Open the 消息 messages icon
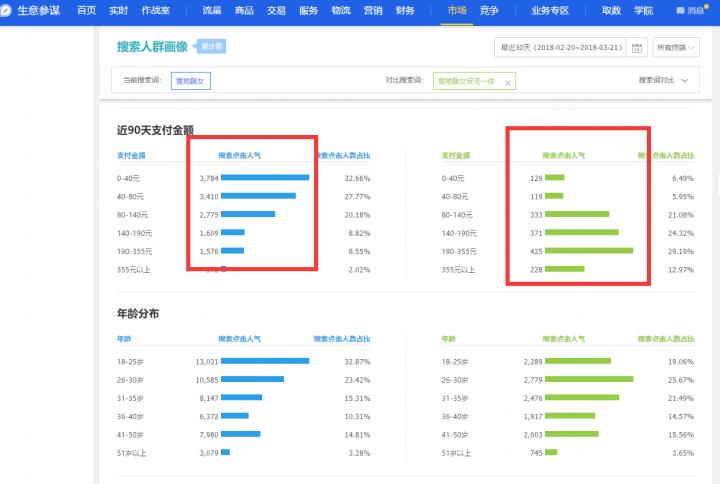The height and width of the screenshot is (484, 720). 680,10
